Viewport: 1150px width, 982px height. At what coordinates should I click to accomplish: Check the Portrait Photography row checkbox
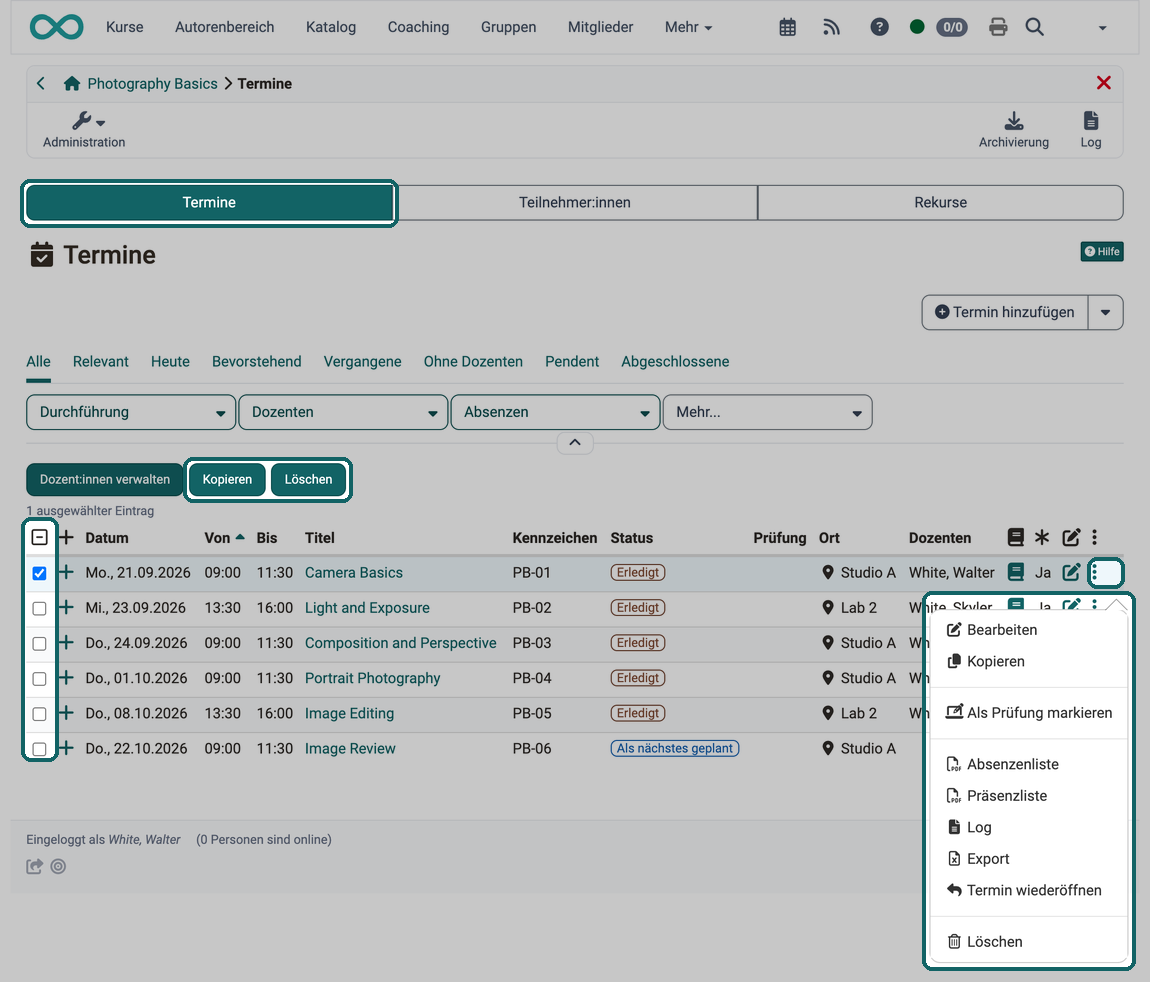40,678
